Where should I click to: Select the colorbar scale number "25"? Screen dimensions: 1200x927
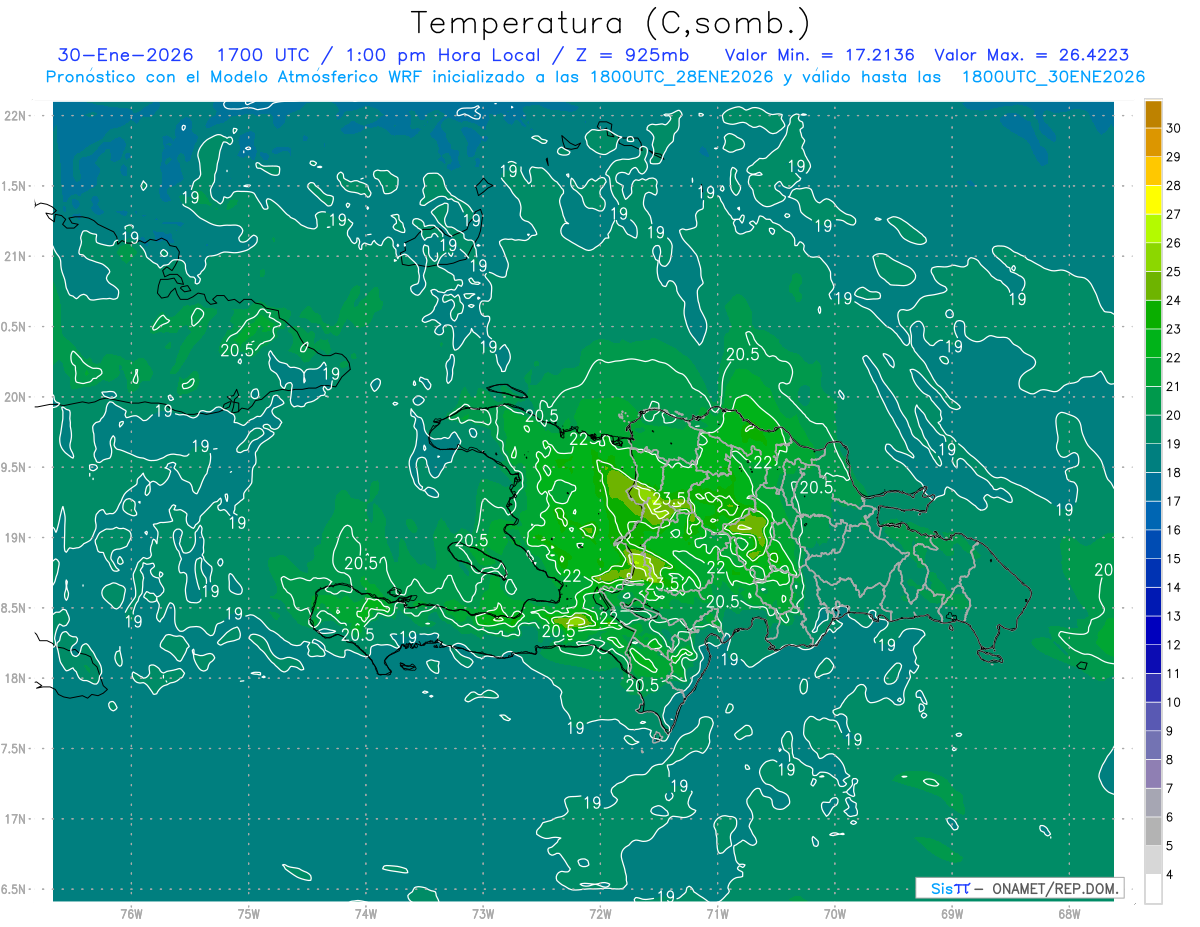(1173, 272)
